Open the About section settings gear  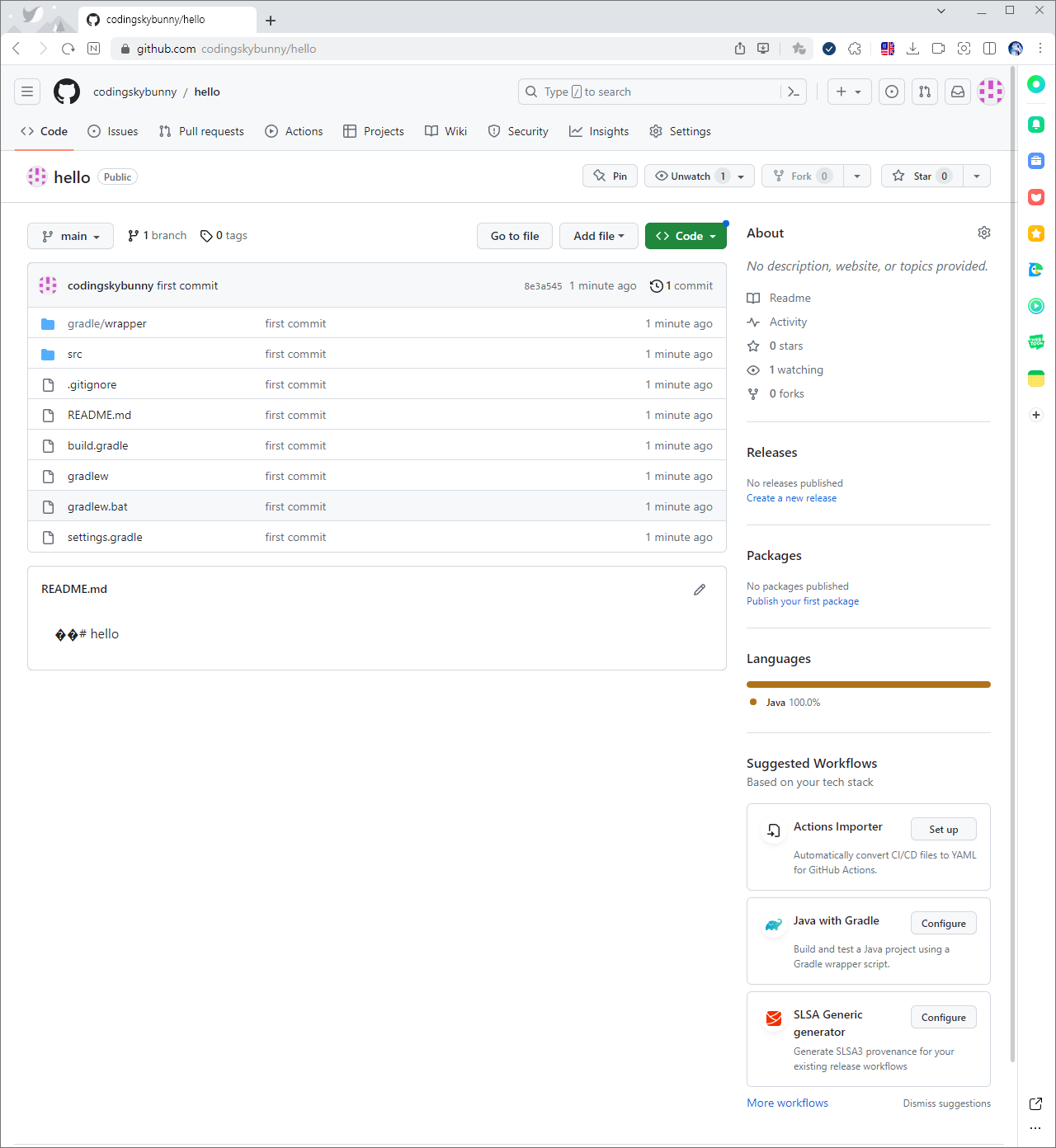point(984,233)
